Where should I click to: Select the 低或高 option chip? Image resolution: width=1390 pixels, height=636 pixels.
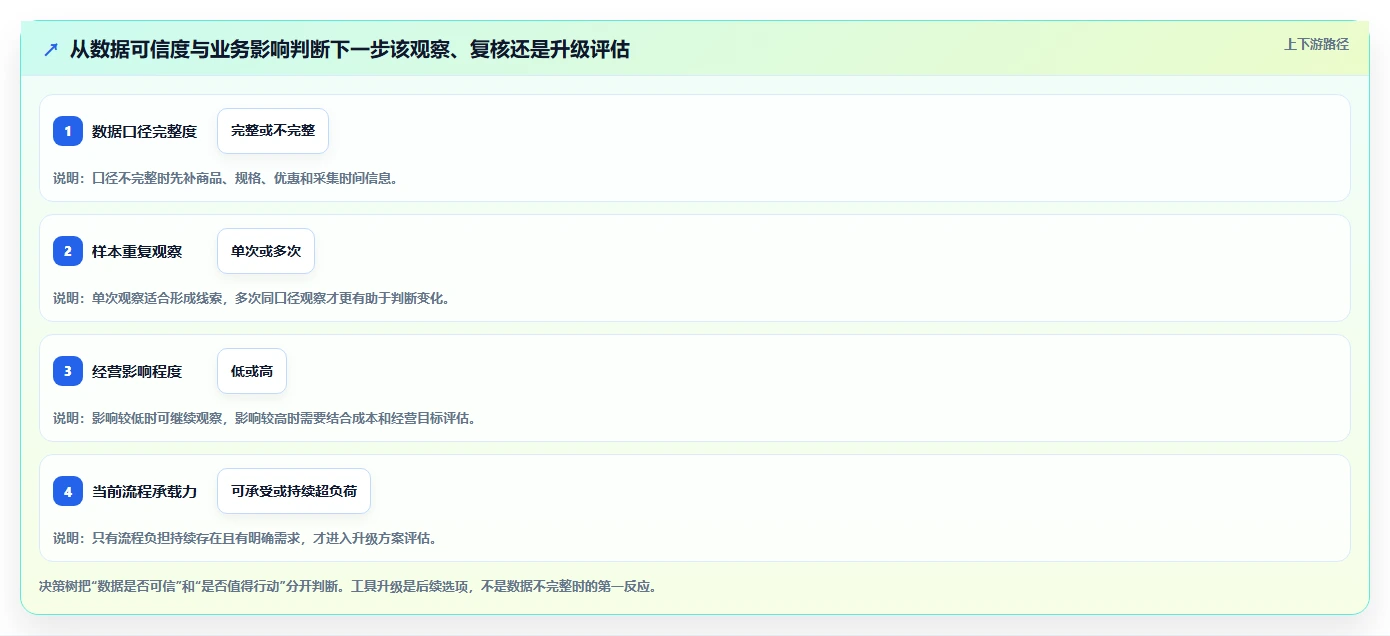click(x=252, y=371)
